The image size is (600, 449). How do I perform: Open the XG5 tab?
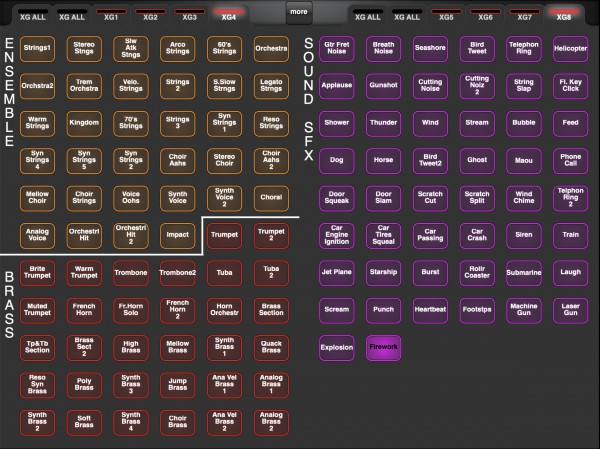(x=446, y=15)
